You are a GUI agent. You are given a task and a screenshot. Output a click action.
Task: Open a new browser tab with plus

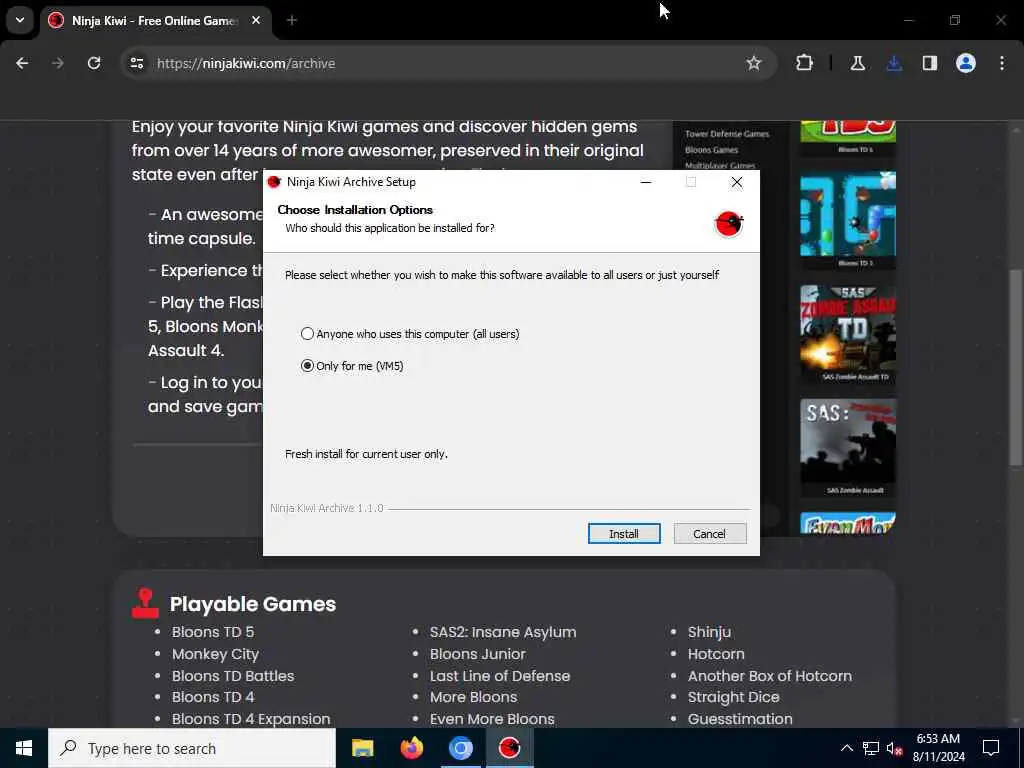[292, 21]
